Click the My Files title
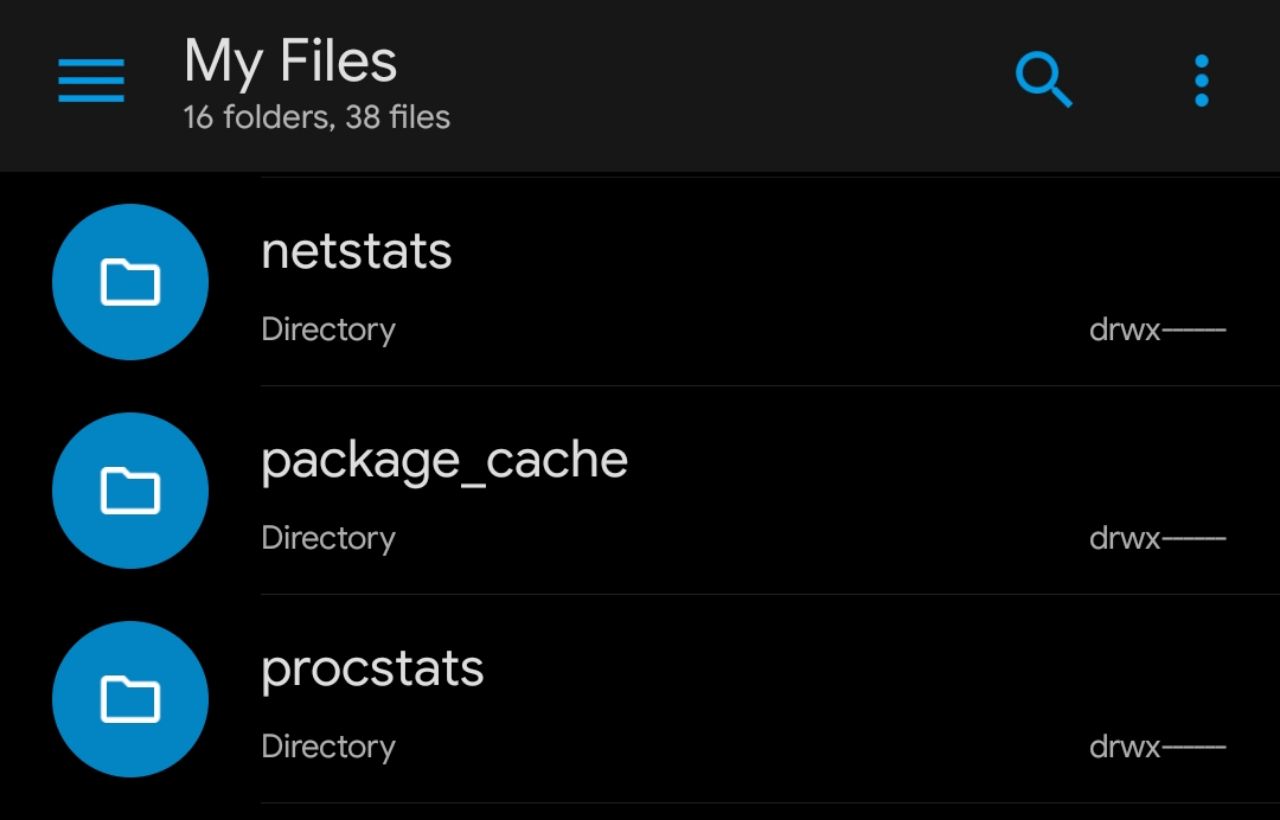 click(290, 61)
